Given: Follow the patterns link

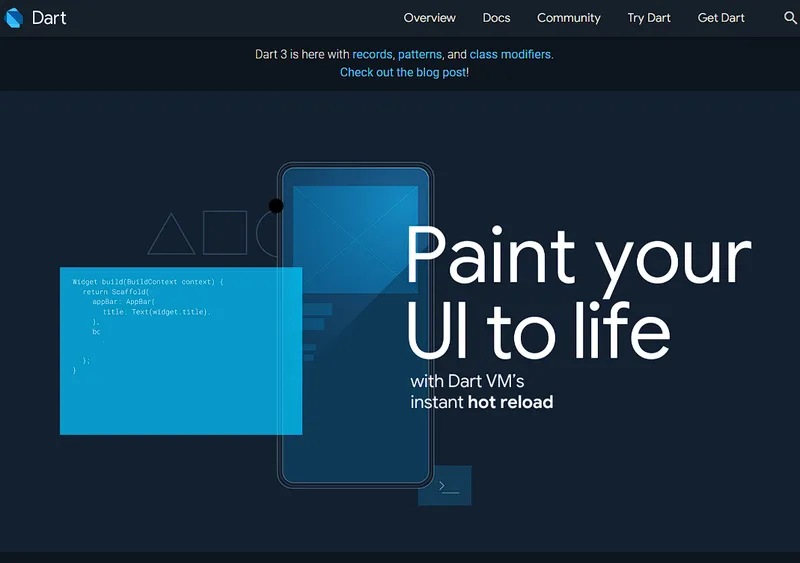Looking at the screenshot, I should (x=420, y=55).
